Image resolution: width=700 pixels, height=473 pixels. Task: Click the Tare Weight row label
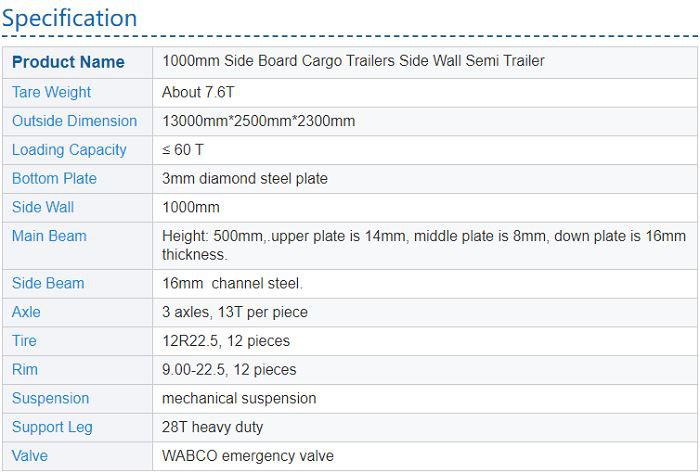point(51,92)
